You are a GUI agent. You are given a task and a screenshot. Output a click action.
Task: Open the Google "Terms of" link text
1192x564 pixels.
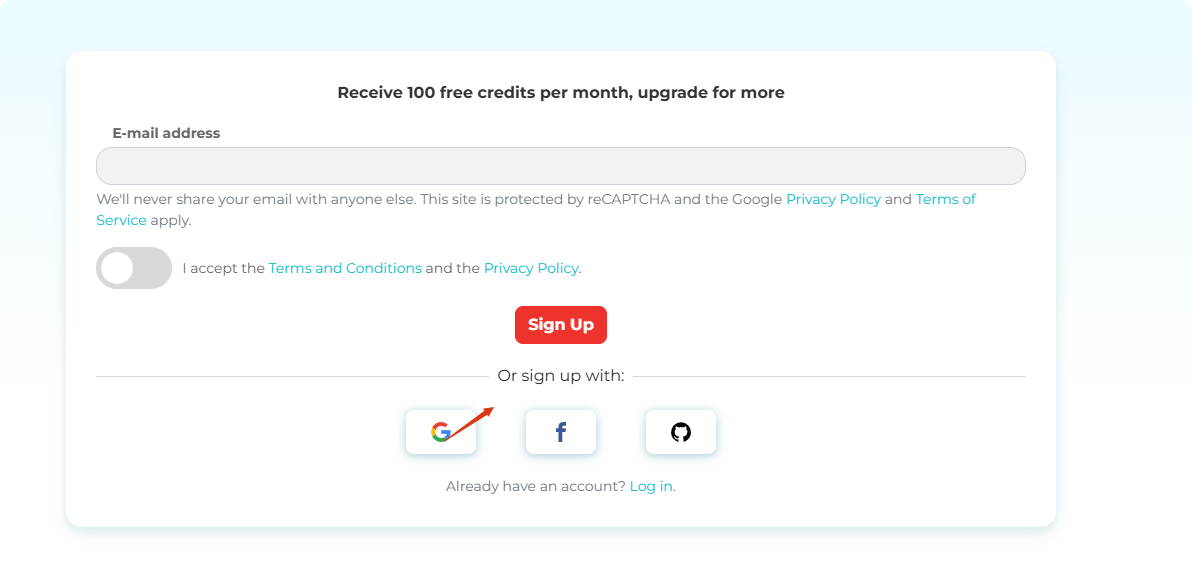pyautogui.click(x=946, y=199)
